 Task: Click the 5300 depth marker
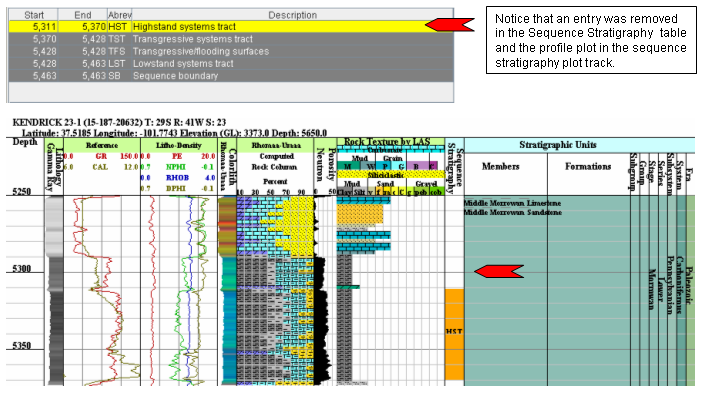coord(22,268)
